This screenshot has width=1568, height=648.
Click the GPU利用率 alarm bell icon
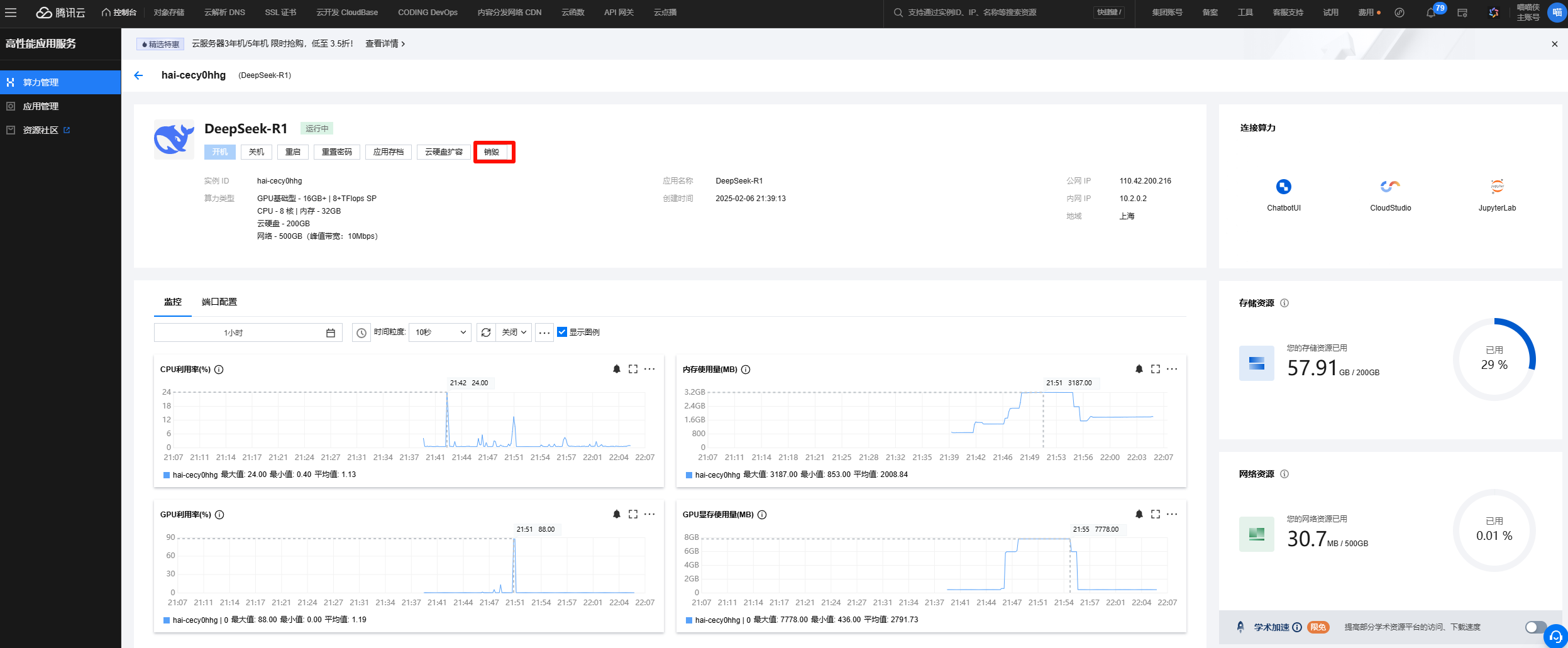click(x=616, y=514)
